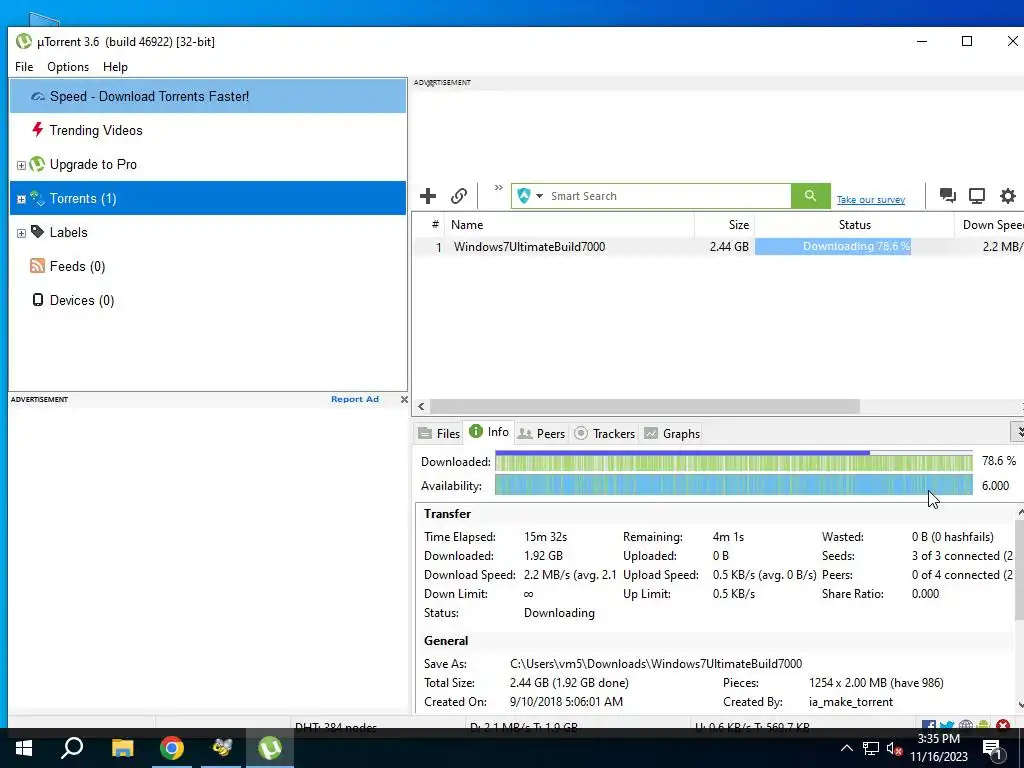Add torrent from URL link icon
1024x768 pixels.
pos(459,196)
